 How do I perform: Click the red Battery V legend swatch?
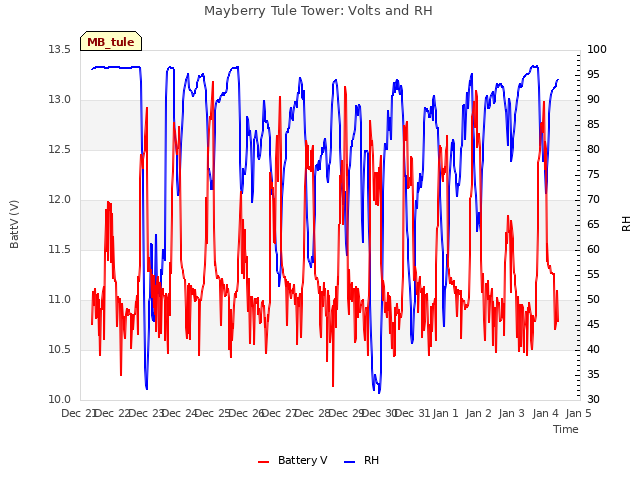pos(264,462)
